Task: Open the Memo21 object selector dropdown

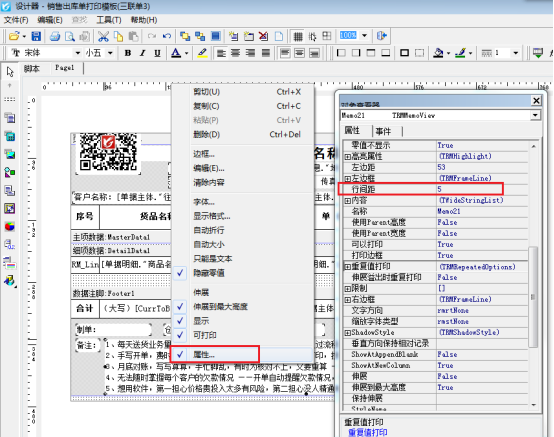Action: (x=535, y=115)
